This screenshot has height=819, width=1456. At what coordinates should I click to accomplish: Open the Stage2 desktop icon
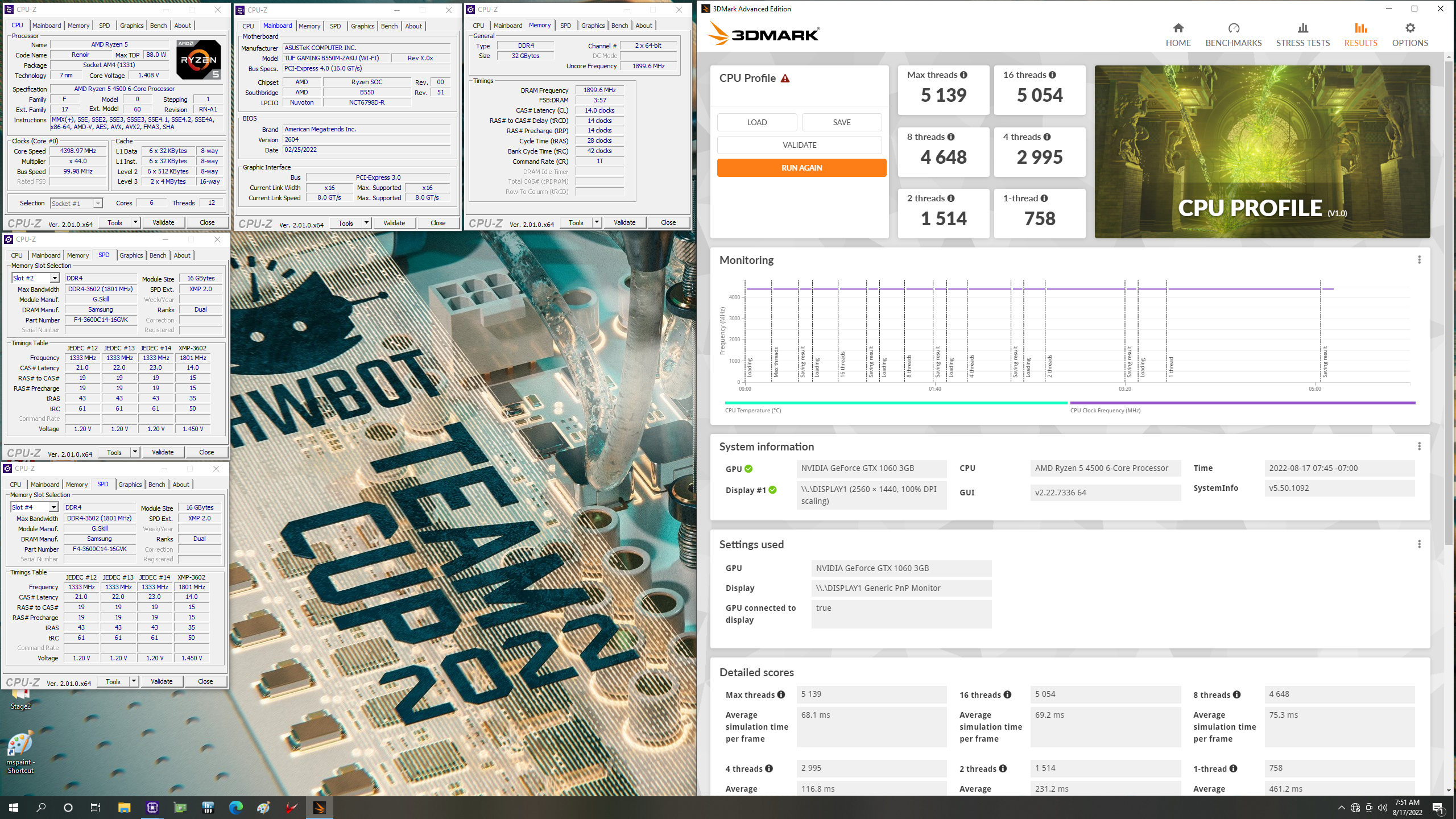20,700
